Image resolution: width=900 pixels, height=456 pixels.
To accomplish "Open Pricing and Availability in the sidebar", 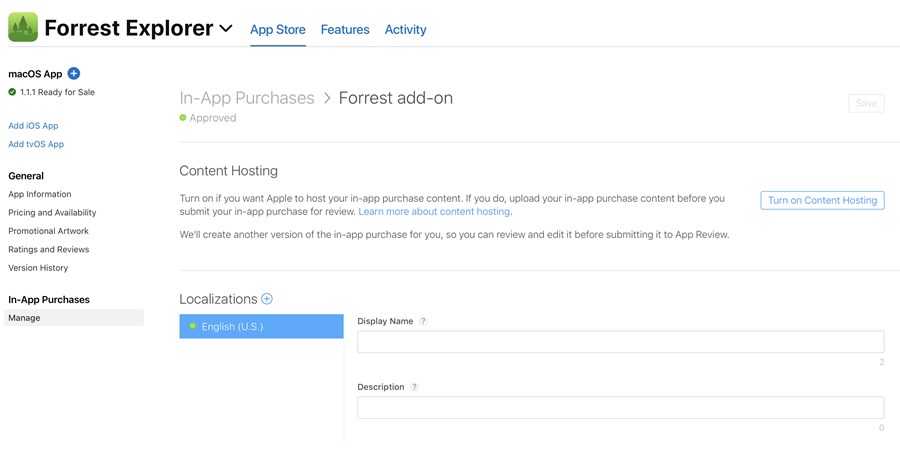I will tap(52, 212).
